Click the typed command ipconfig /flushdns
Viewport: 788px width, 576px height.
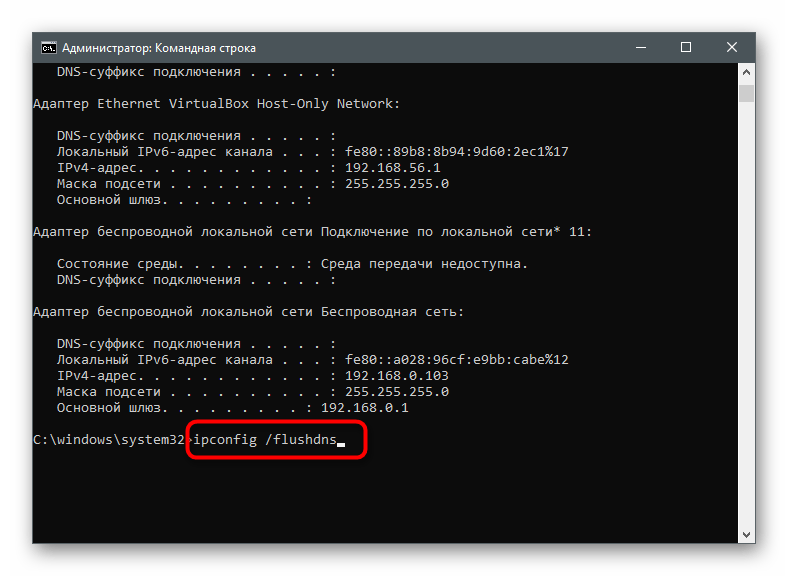coord(265,439)
